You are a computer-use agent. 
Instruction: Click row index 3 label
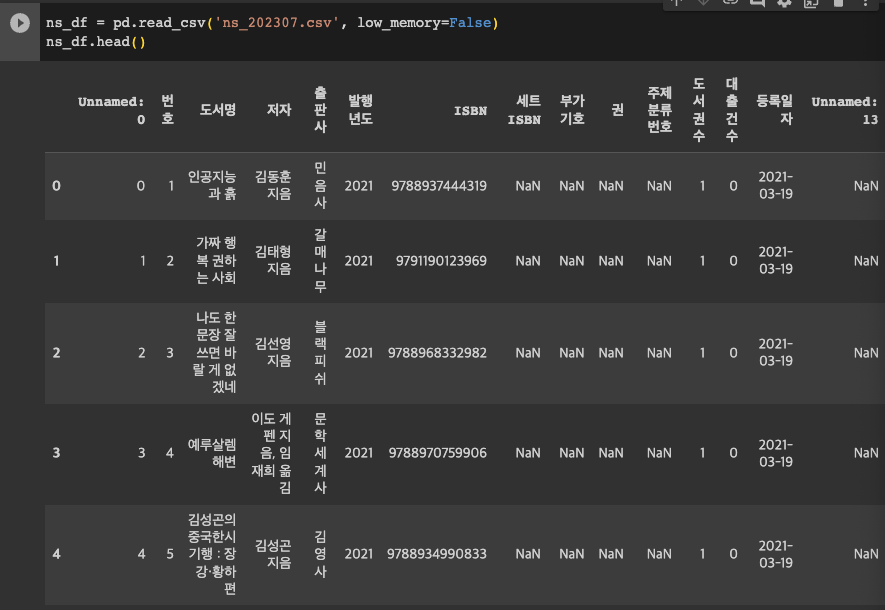56,453
